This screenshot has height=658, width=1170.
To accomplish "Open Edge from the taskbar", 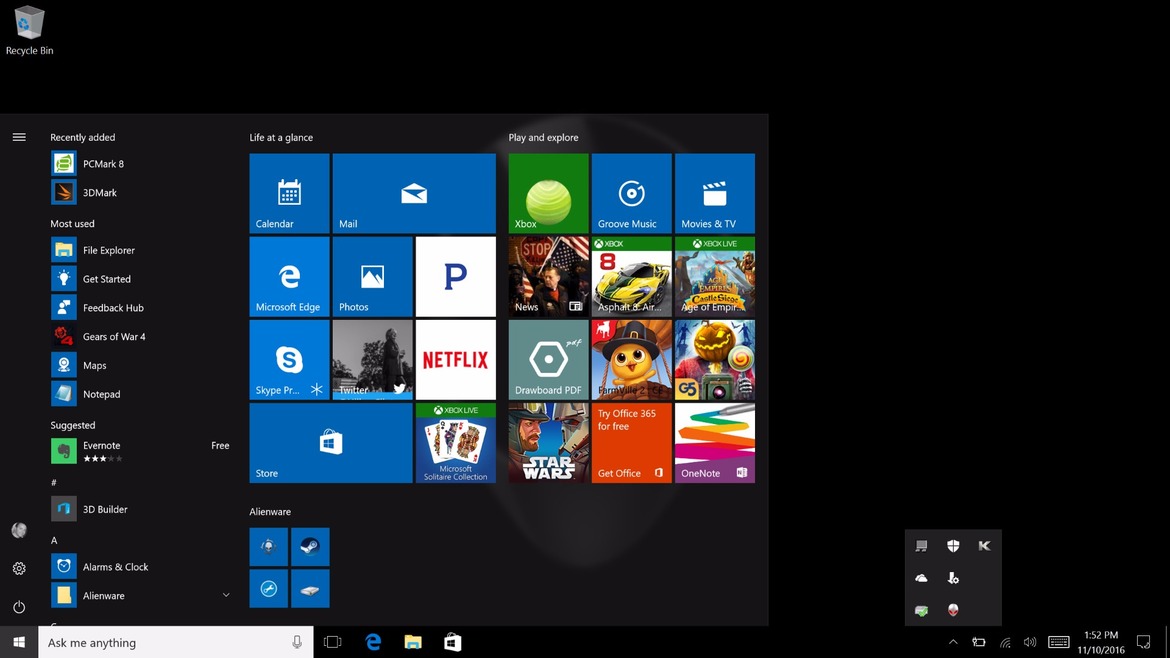I will pos(373,642).
